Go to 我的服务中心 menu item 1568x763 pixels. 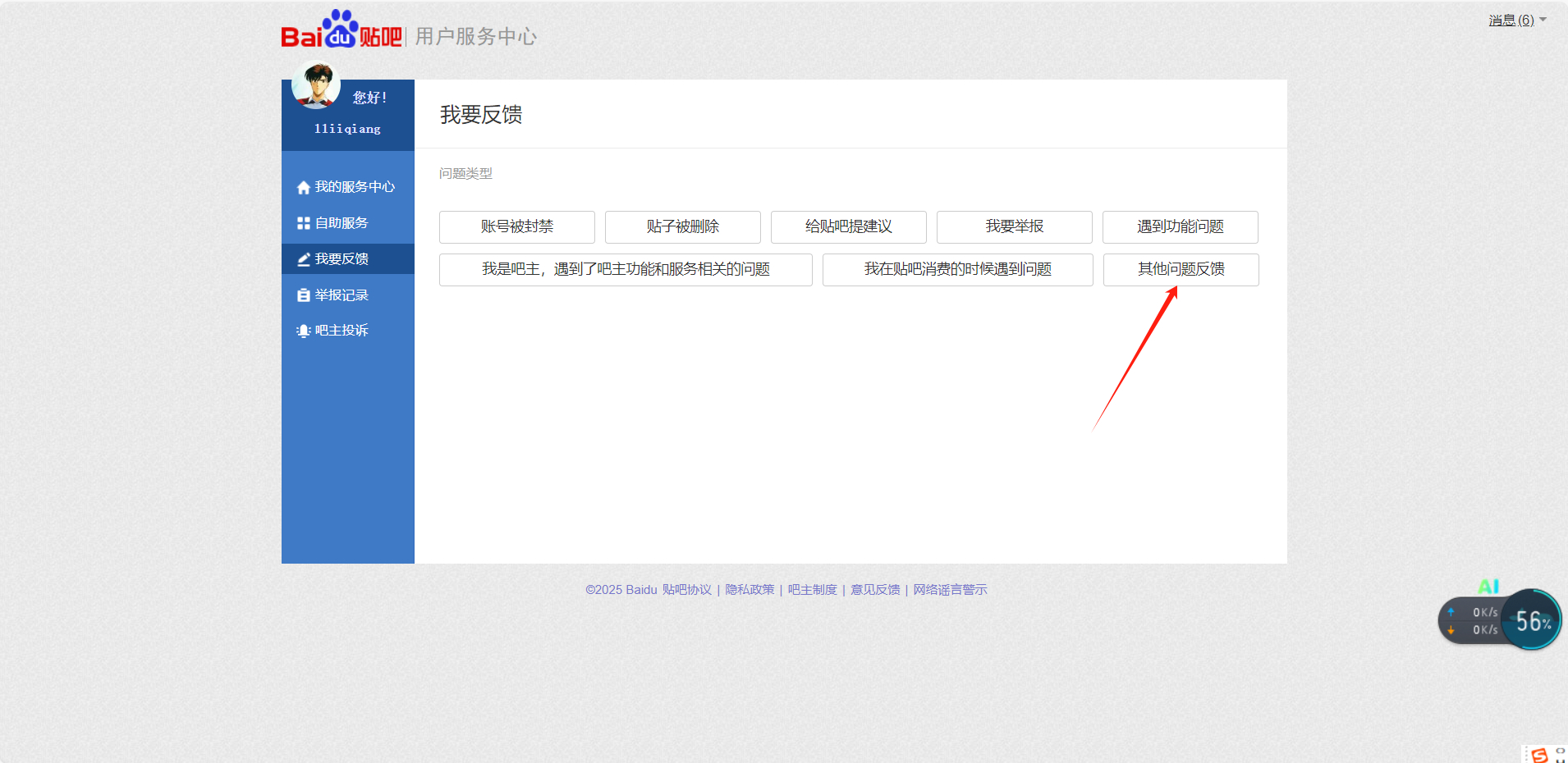tap(354, 187)
